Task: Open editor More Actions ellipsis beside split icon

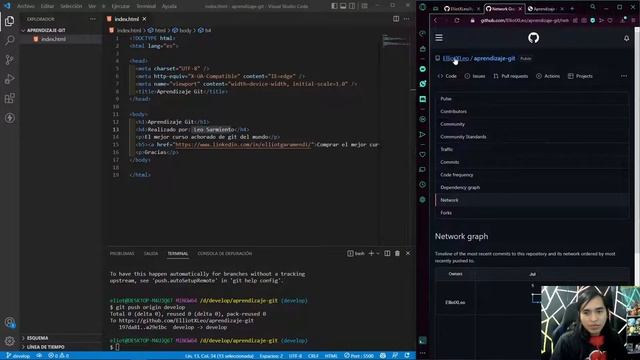Action: point(407,19)
